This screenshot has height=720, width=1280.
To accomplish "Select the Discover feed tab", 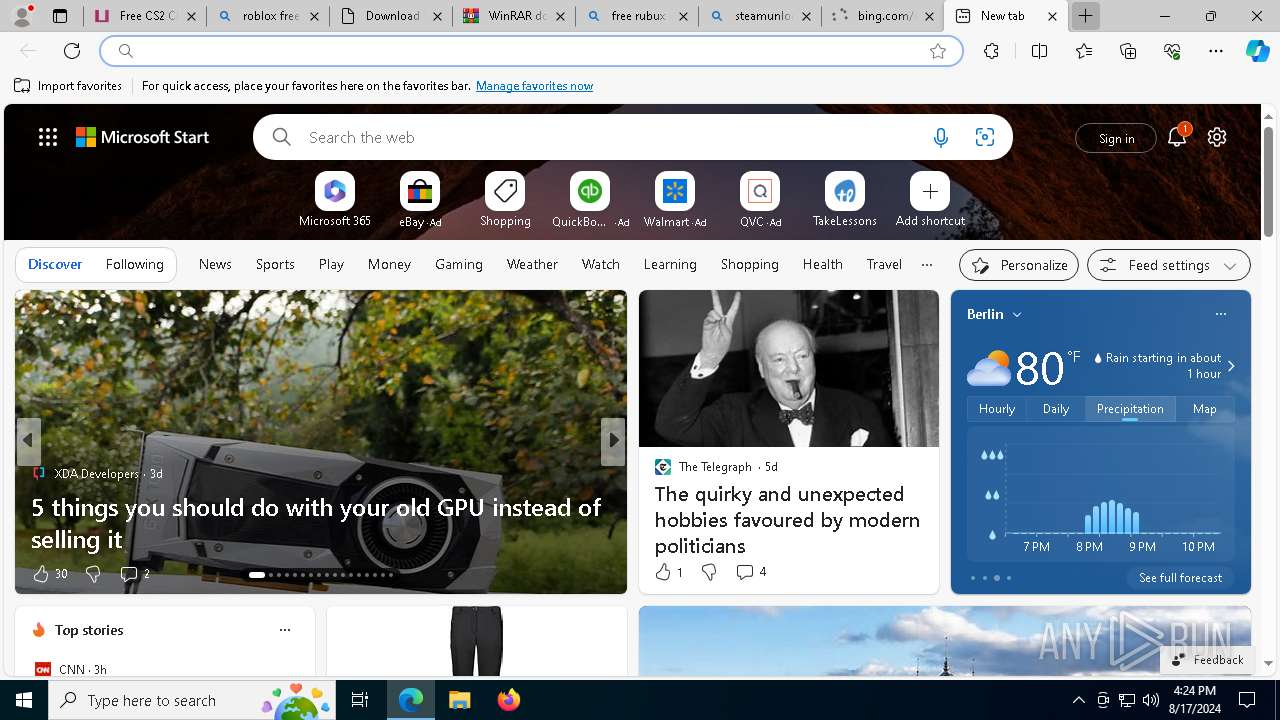I will (55, 264).
